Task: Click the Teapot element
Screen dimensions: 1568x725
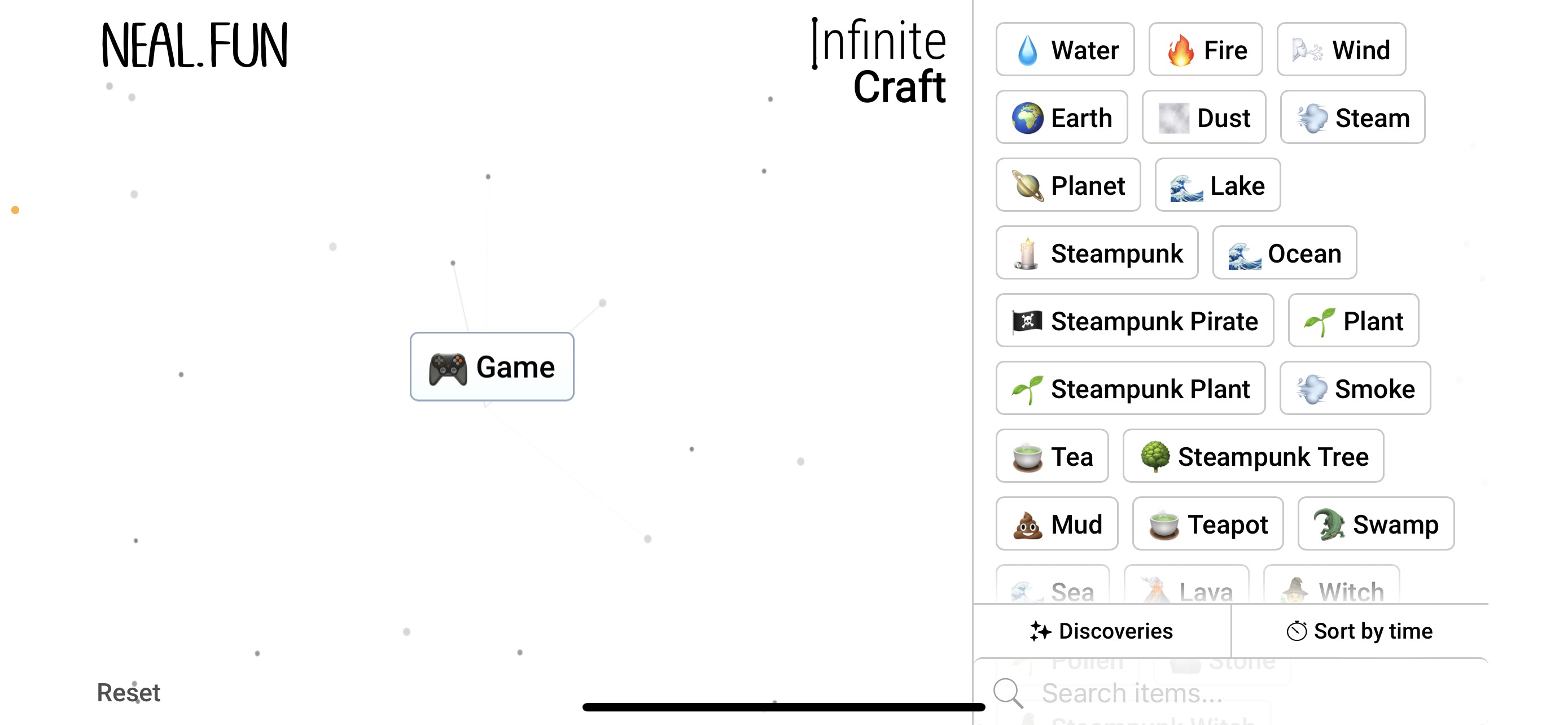Action: pos(1207,523)
